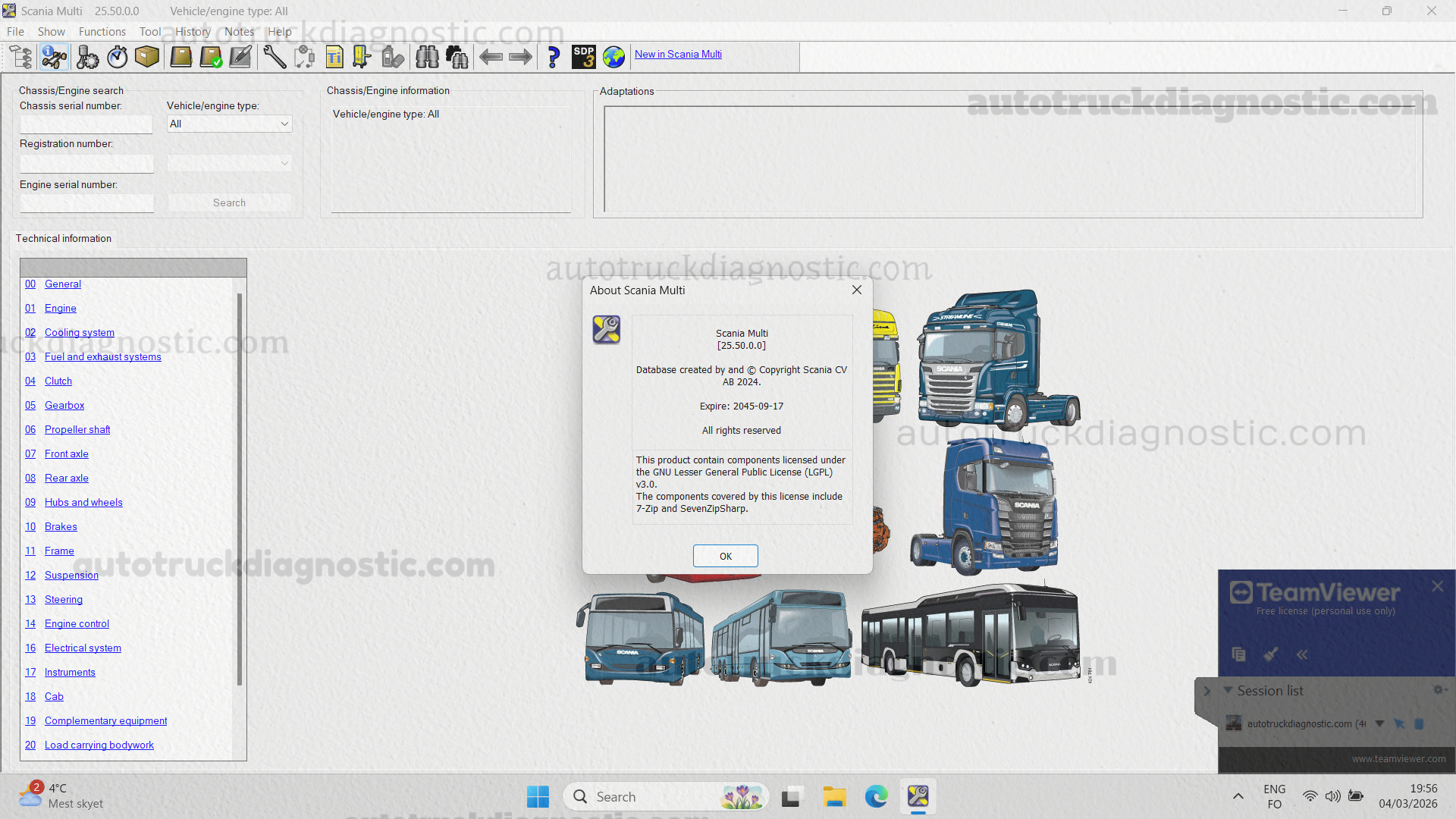This screenshot has width=1456, height=819.
Task: Open the Load carrying bodywork link
Action: click(x=99, y=745)
